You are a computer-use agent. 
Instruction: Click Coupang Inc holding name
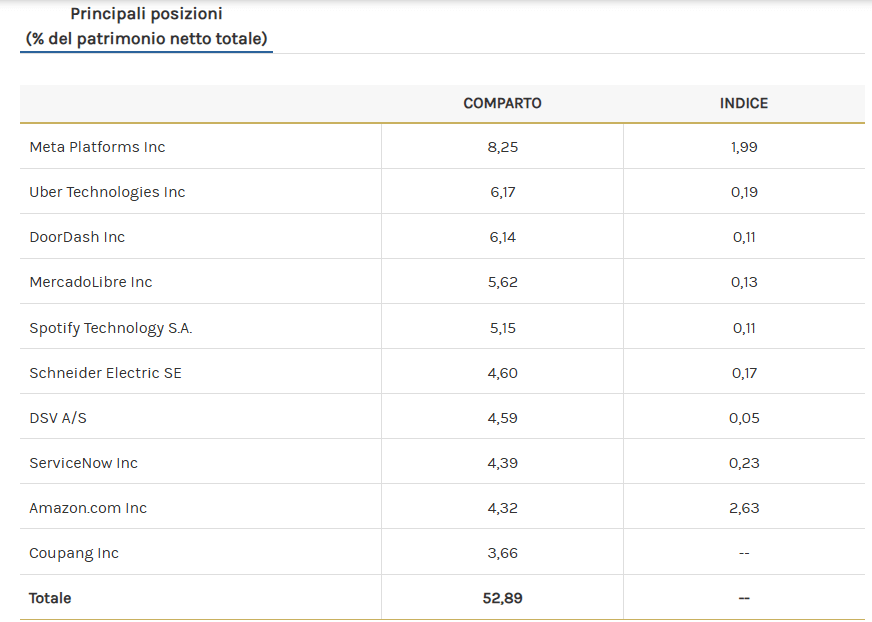point(74,553)
